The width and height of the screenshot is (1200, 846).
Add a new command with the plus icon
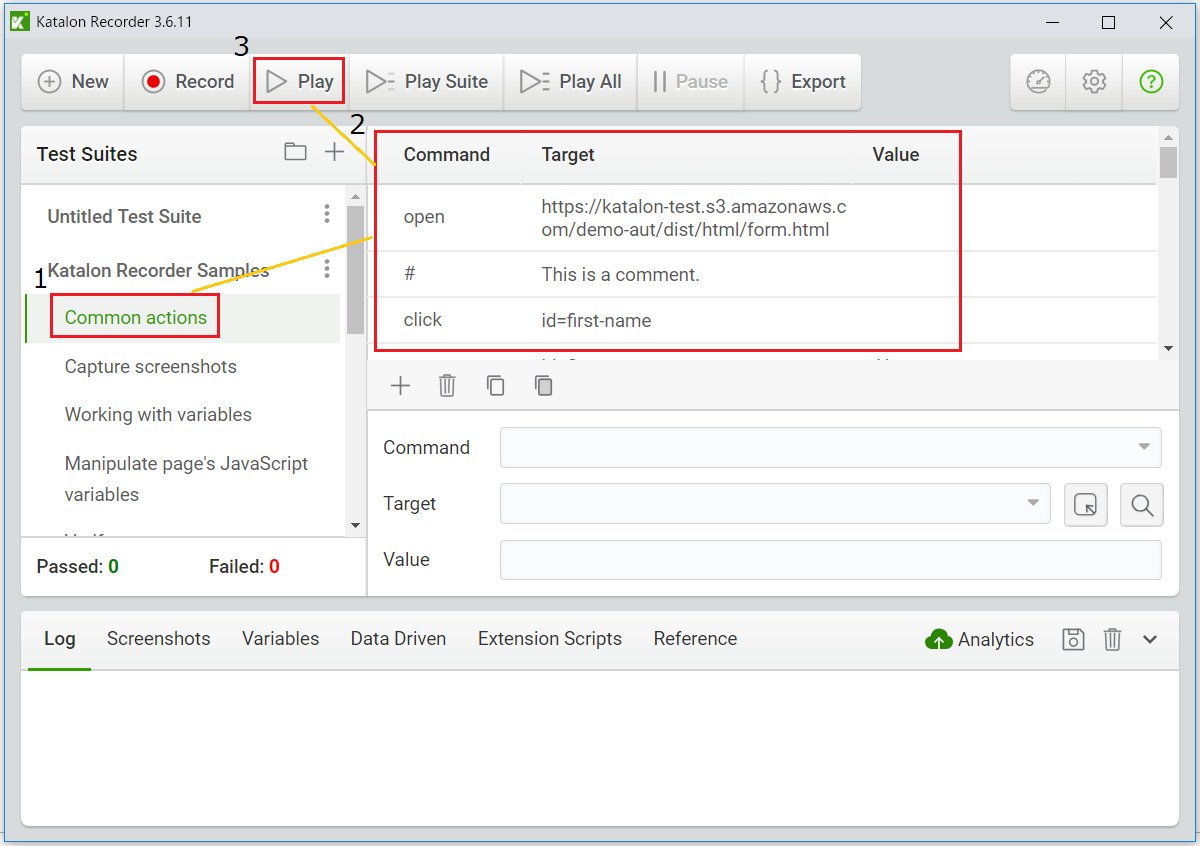coord(400,385)
